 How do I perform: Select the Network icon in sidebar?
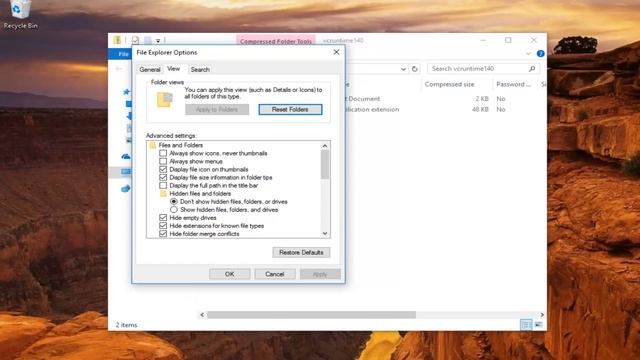pos(126,188)
